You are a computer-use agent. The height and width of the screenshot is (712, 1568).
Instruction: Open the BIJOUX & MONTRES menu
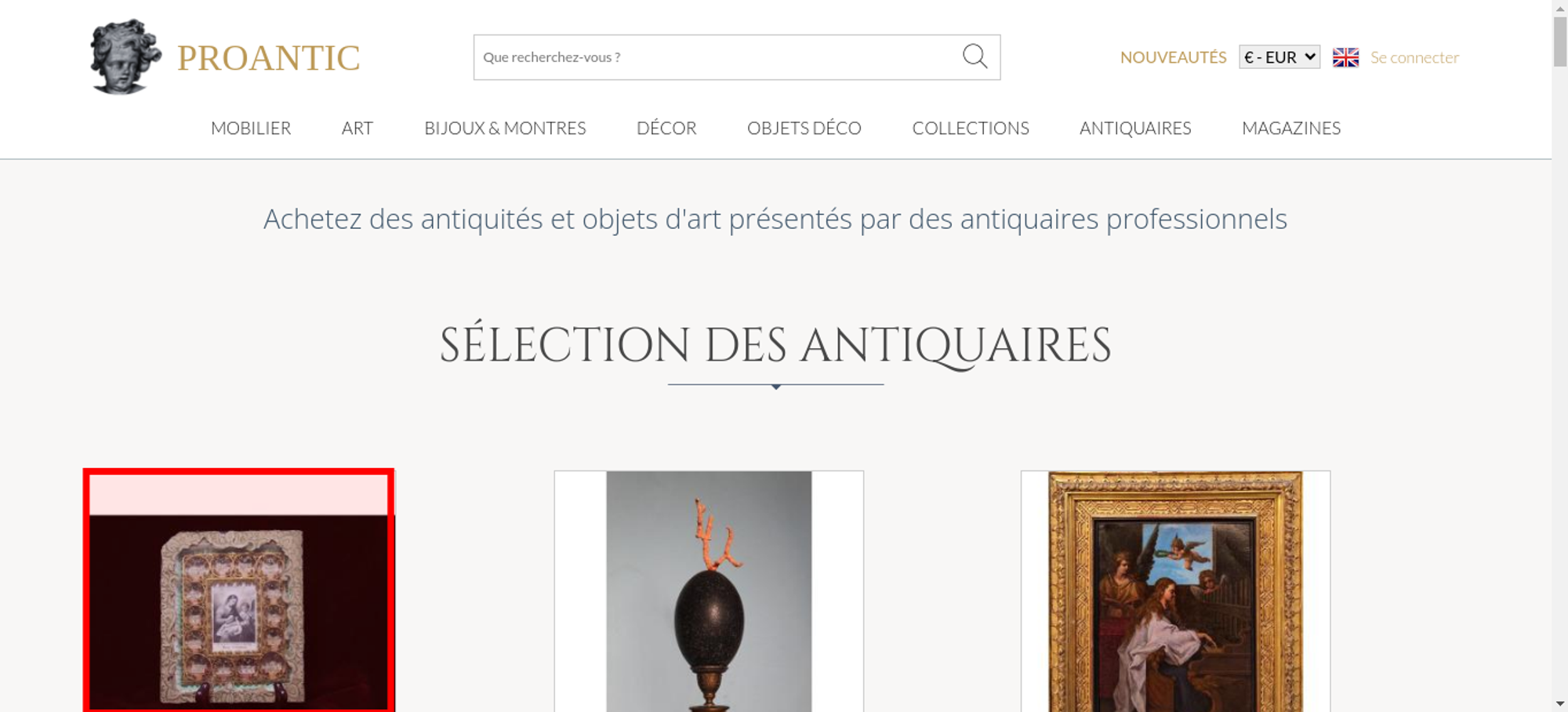pyautogui.click(x=505, y=128)
